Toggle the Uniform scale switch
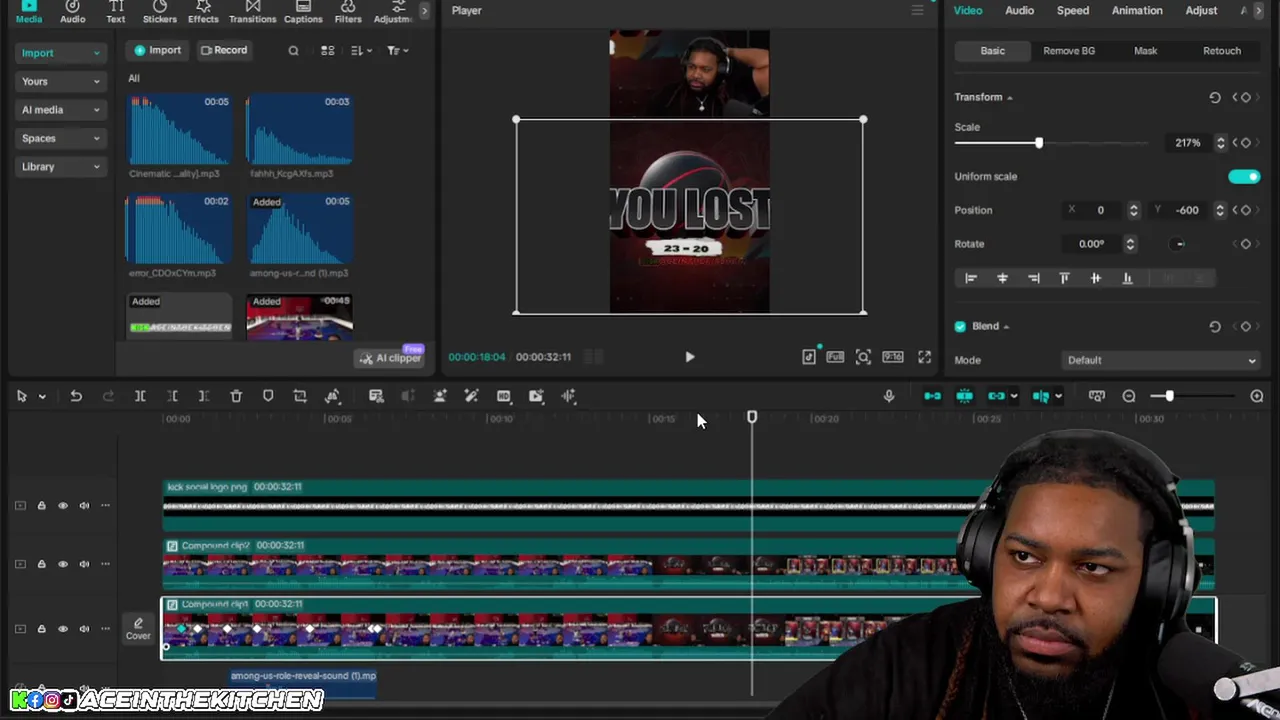 point(1244,177)
